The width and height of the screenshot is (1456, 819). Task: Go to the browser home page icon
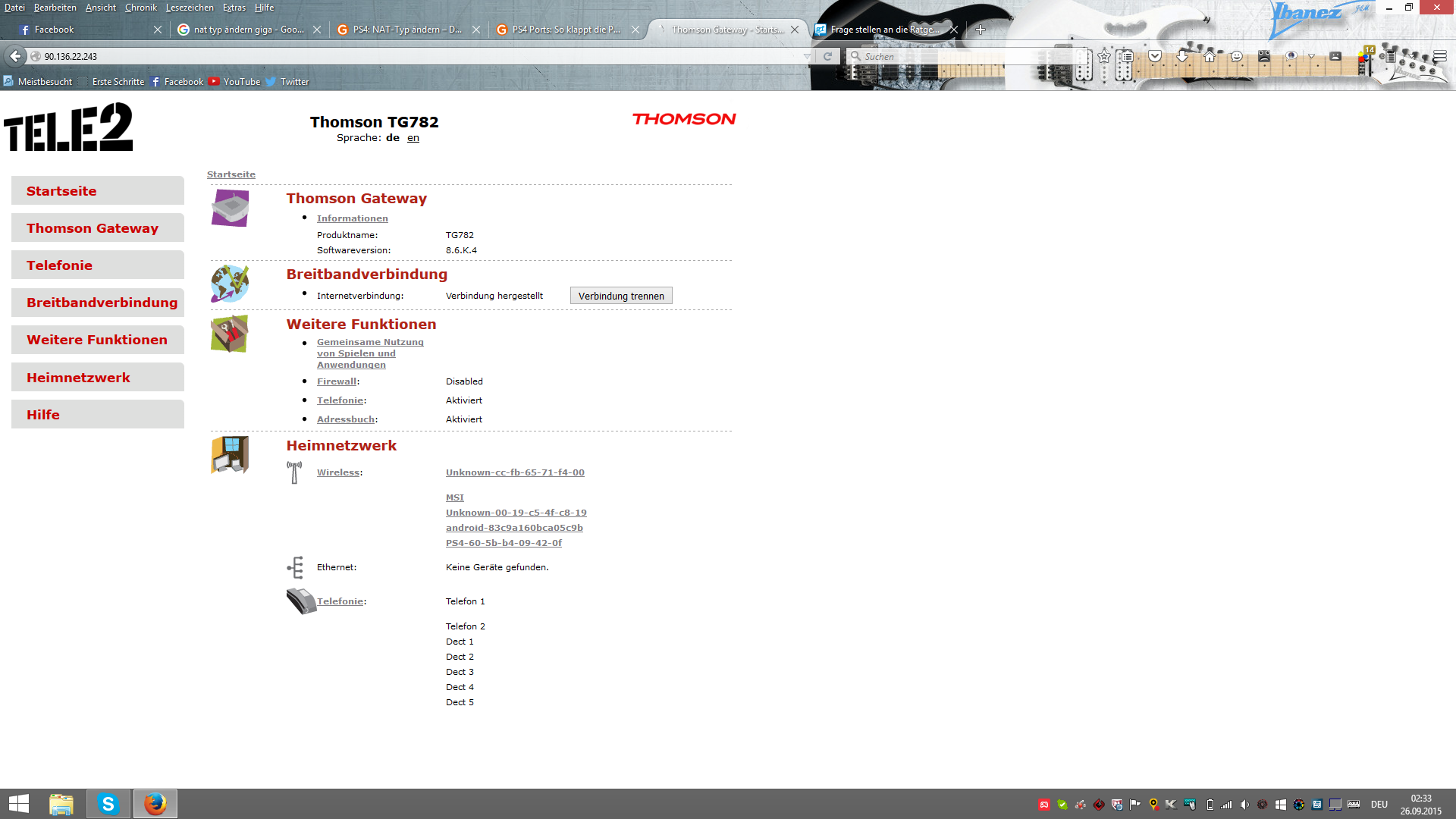click(x=1210, y=56)
